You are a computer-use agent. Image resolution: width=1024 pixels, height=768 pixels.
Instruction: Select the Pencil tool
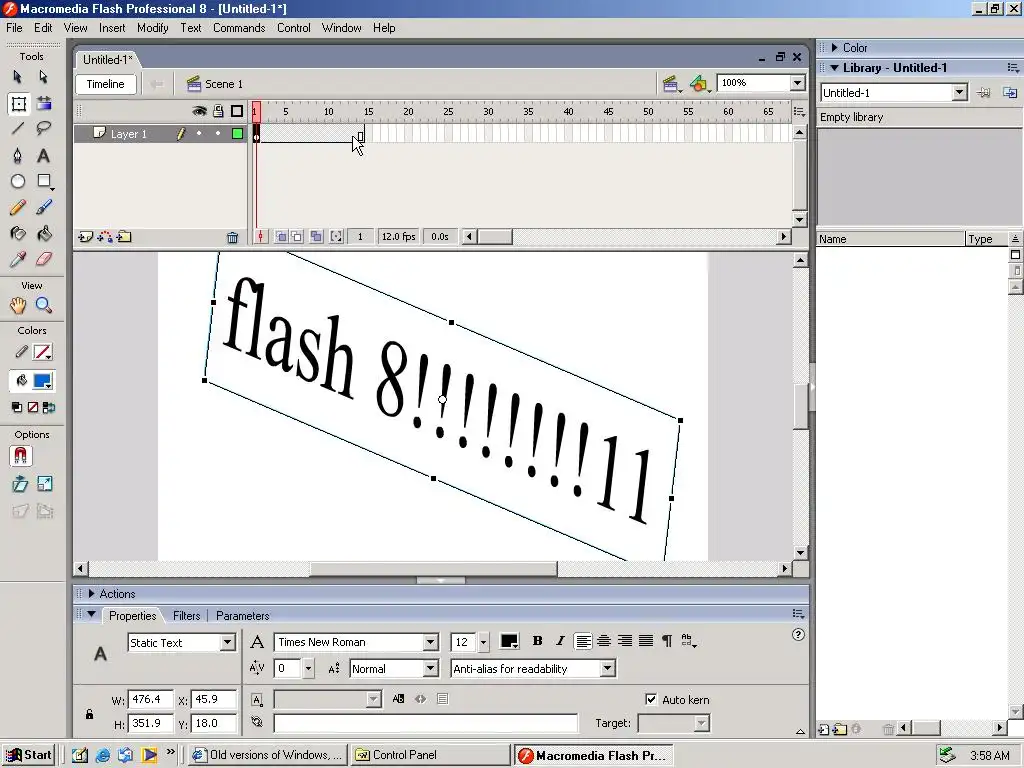click(x=18, y=207)
